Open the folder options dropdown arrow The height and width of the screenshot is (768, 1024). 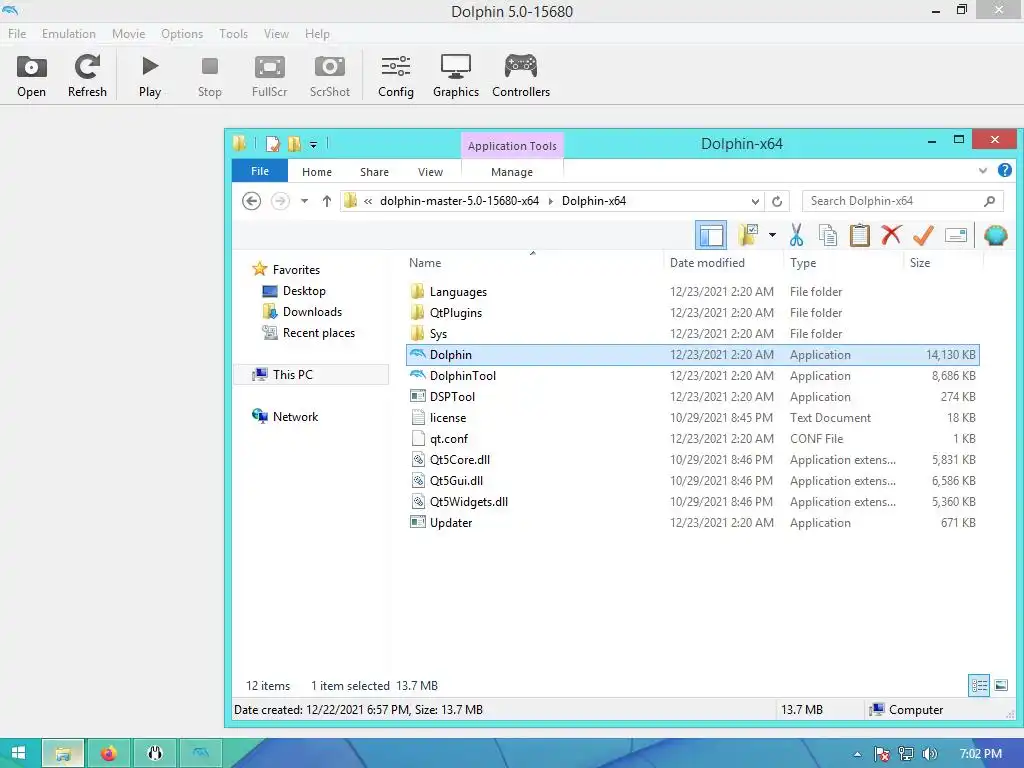[x=772, y=235]
